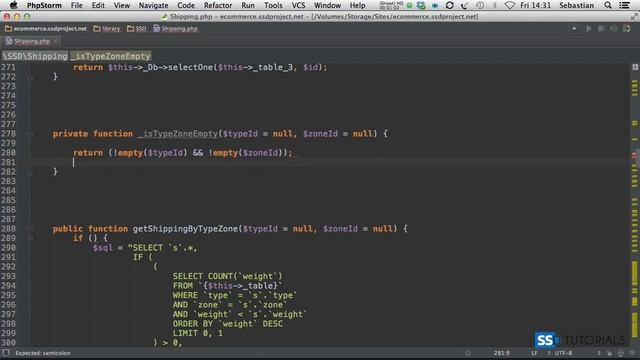
Task: Collapse fold marker at line 289
Action: click(30, 238)
